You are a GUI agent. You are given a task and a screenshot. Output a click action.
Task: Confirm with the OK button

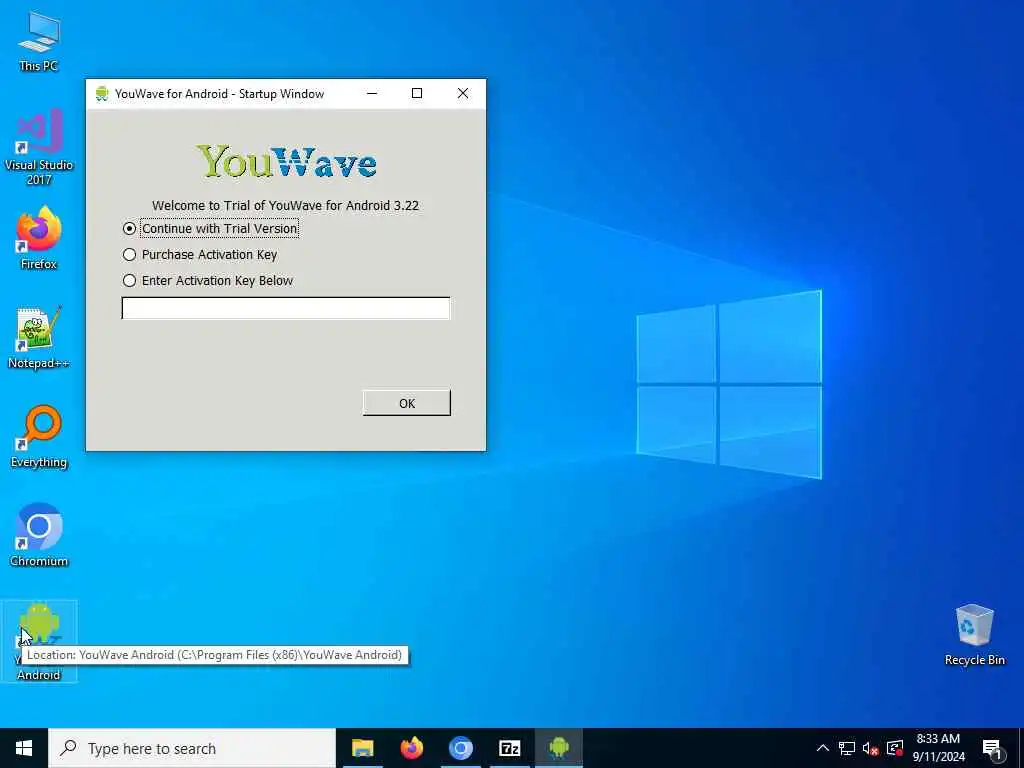(x=406, y=403)
